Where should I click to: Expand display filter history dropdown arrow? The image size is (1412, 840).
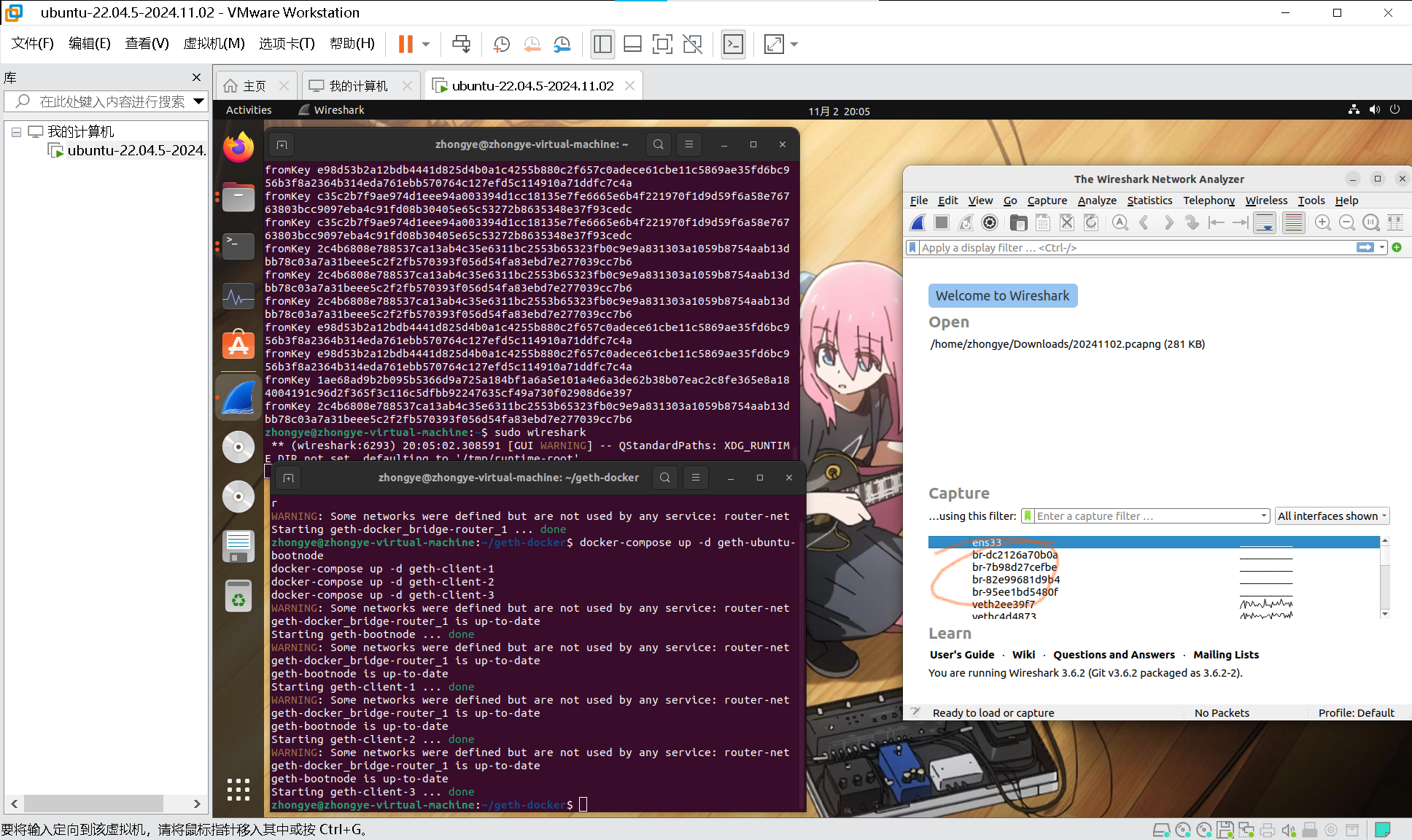(x=1382, y=248)
